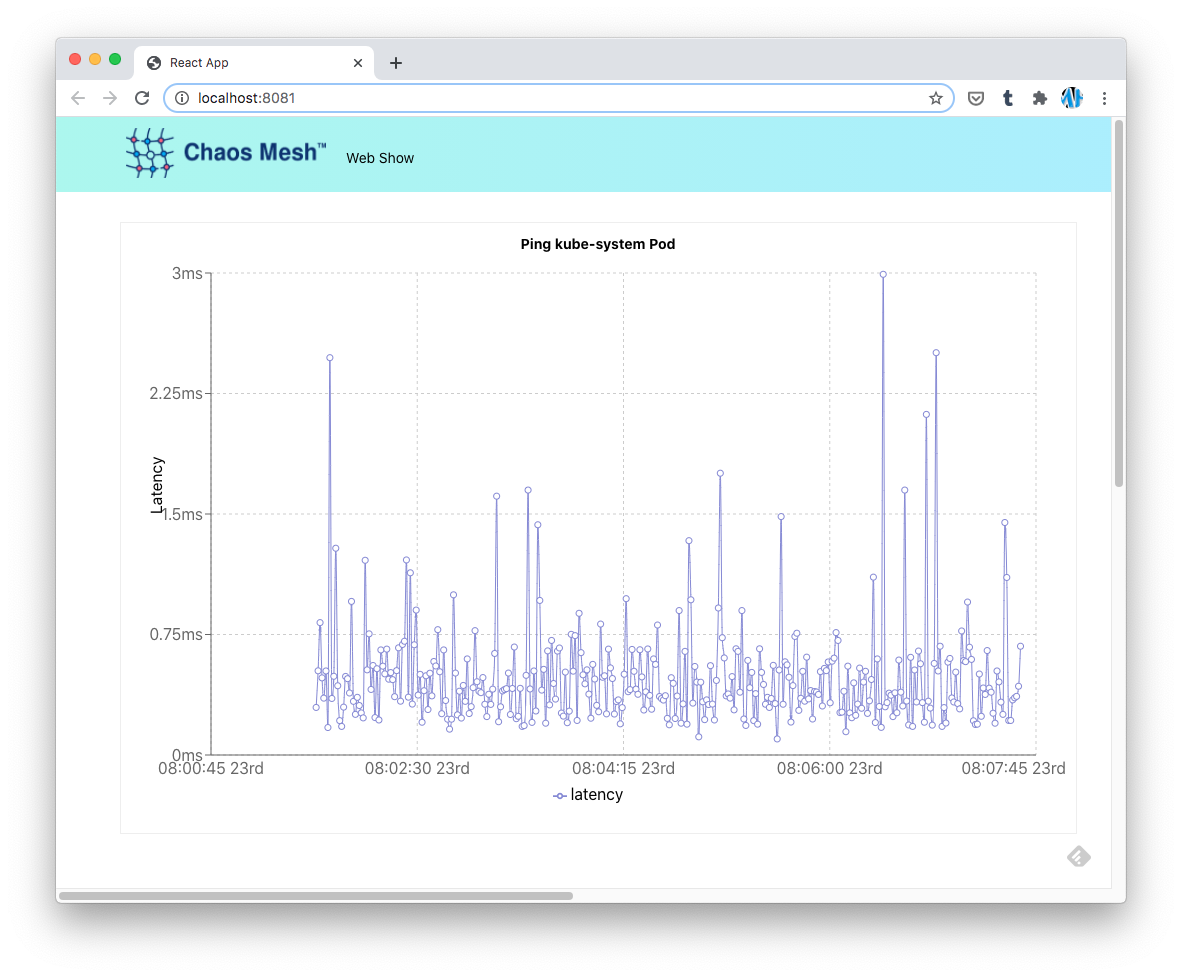Click the Tumblr extension icon
This screenshot has height=977, width=1182.
coord(1008,98)
